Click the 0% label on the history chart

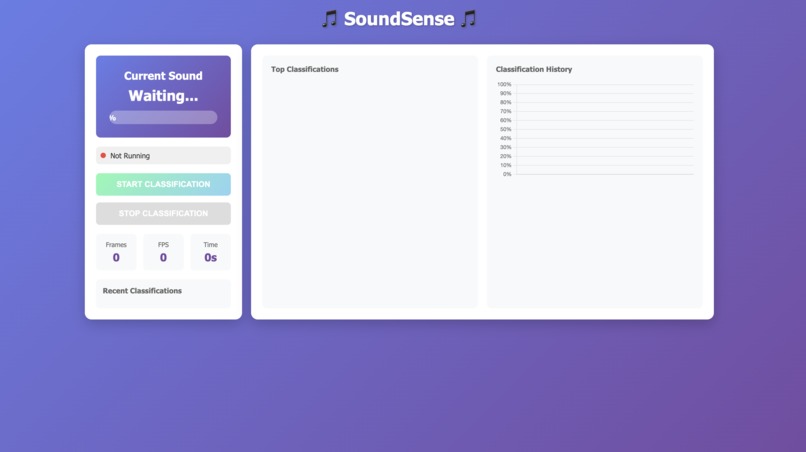point(507,174)
